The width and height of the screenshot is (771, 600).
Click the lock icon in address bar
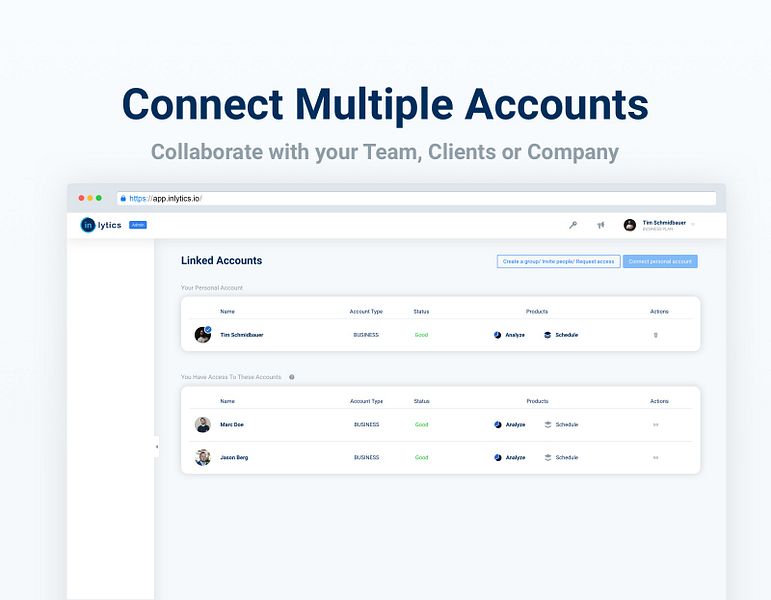pyautogui.click(x=123, y=198)
